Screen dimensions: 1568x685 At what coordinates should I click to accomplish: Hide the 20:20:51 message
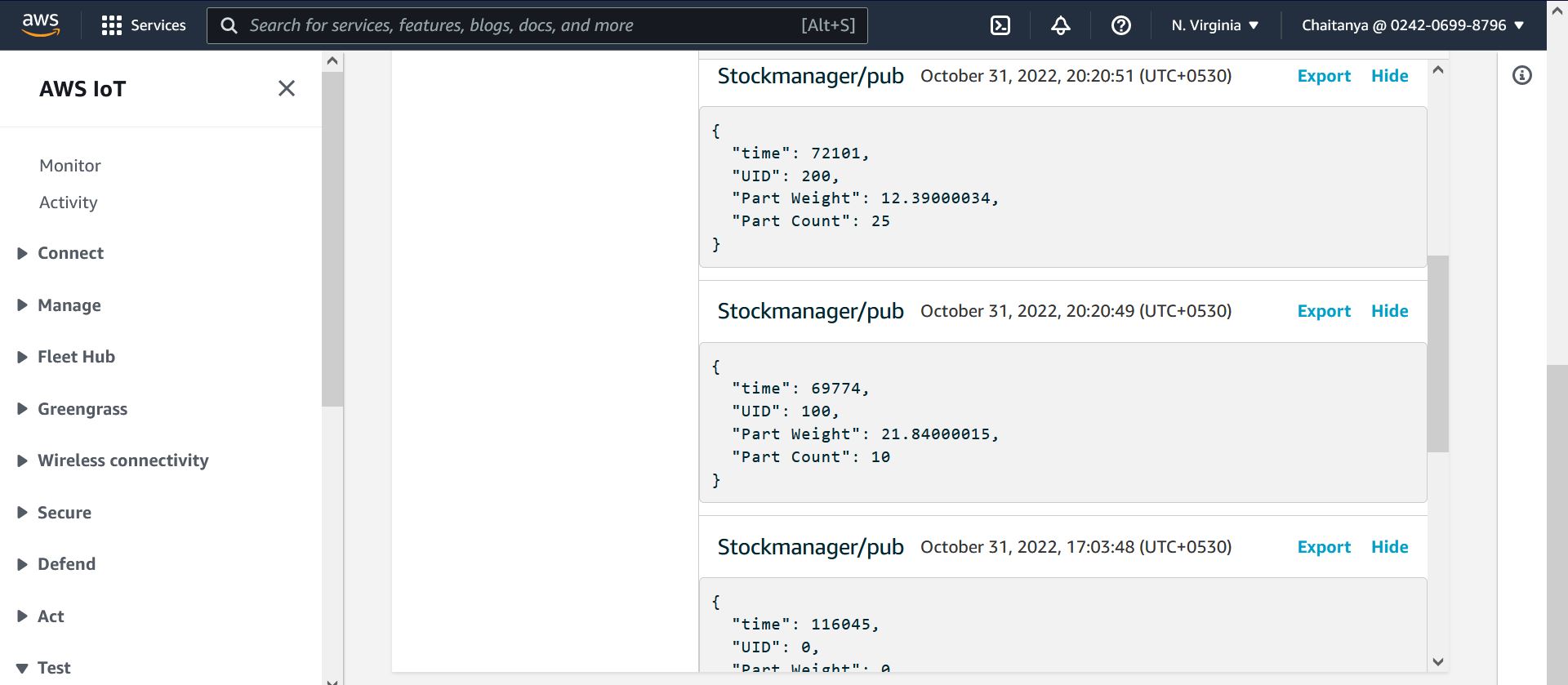pos(1389,76)
